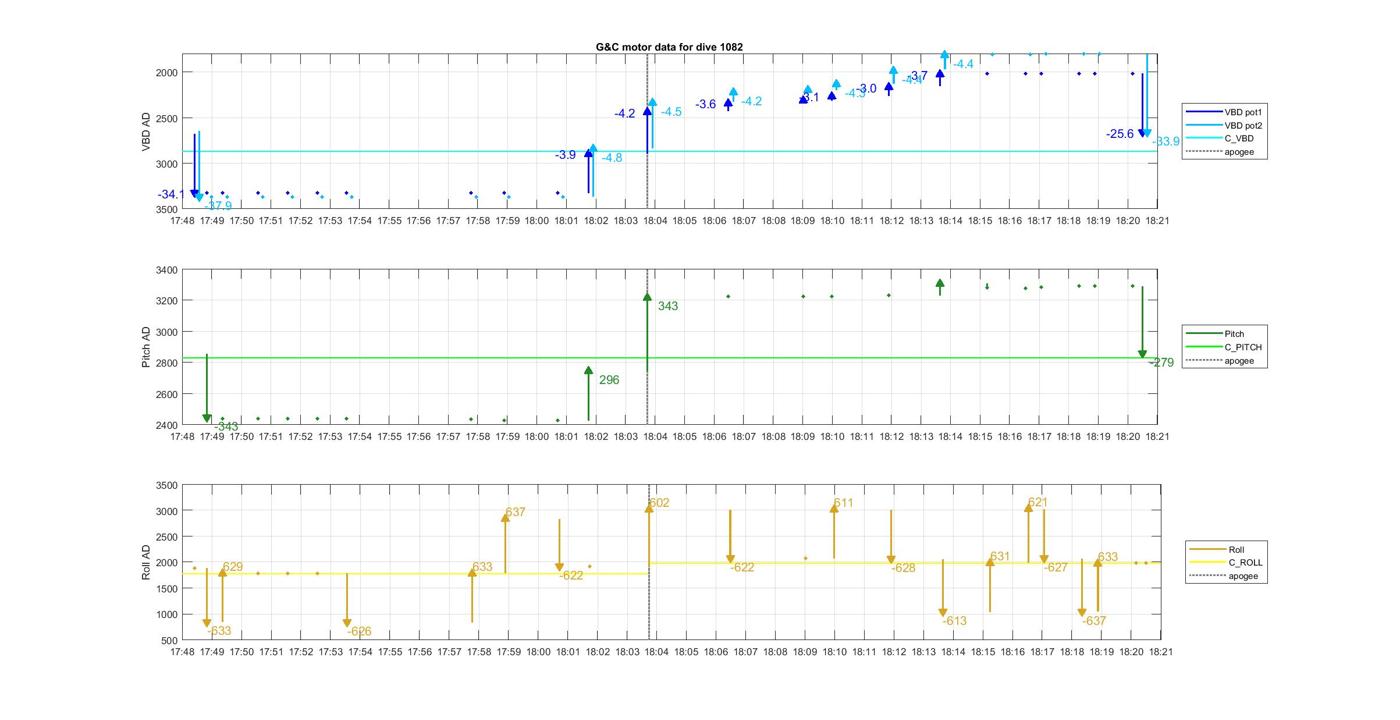Screen dimensions: 1400x720
Task: Click the '-34.1' VBD data label
Action: coord(171,194)
